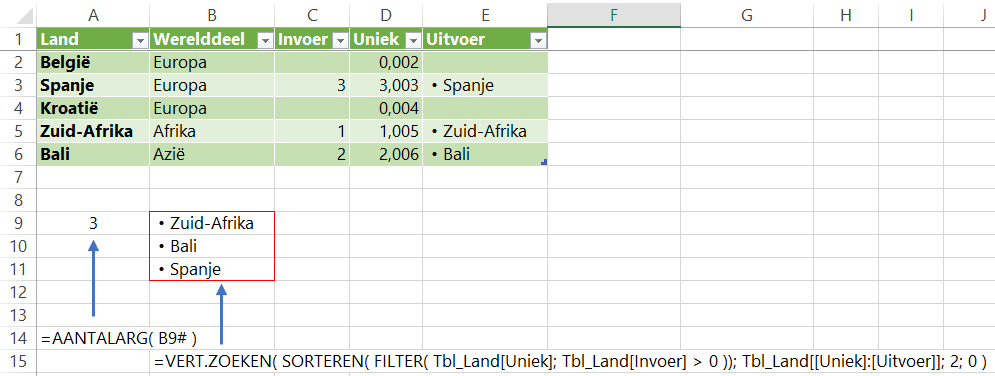
Task: Select the Azië cell for Bali
Action: 212,155
